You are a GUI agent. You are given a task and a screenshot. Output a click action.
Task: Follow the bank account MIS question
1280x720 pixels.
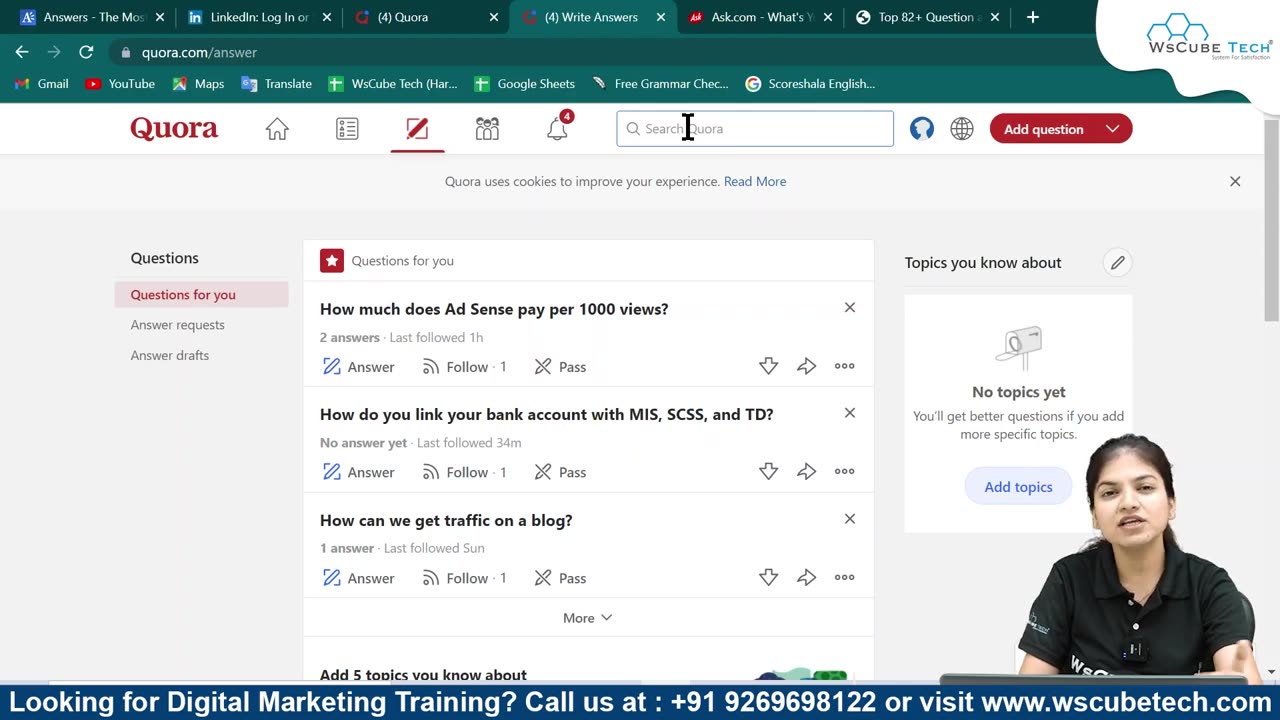coord(464,472)
